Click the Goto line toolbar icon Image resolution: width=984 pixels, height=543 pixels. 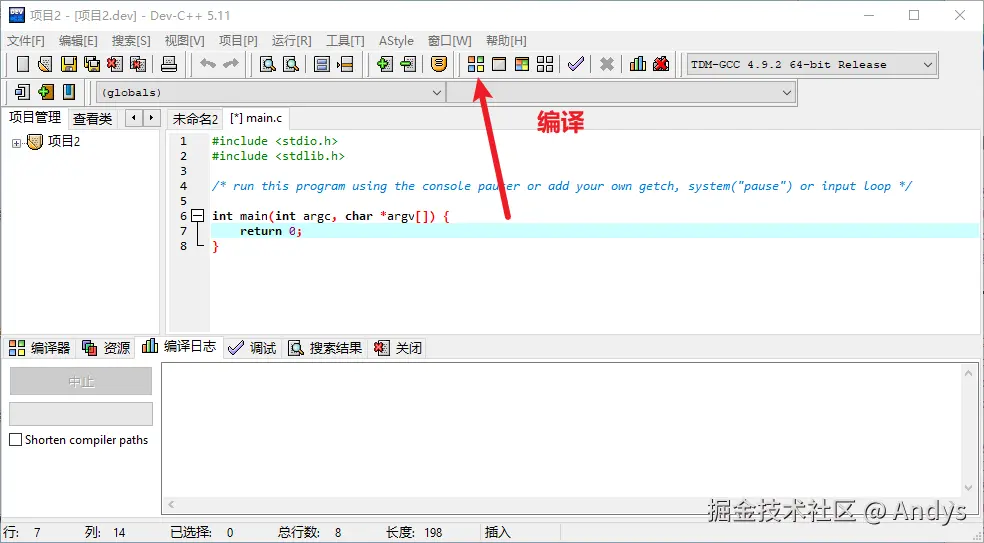coord(345,64)
